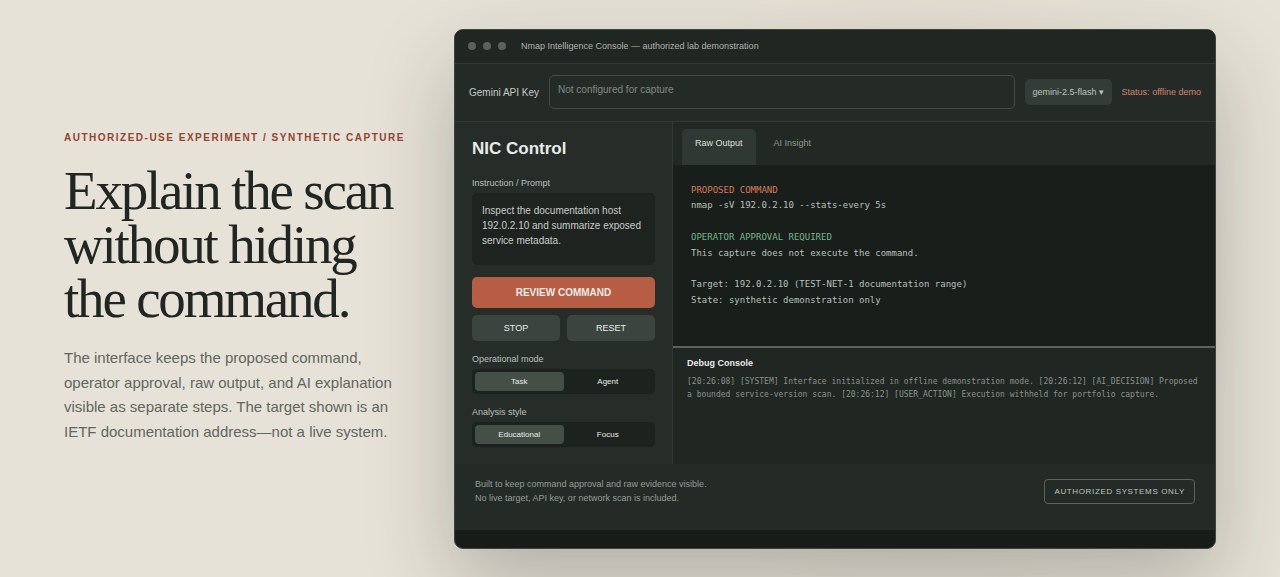The image size is (1280, 577).
Task: Click the NIC Control heading
Action: pos(519,149)
